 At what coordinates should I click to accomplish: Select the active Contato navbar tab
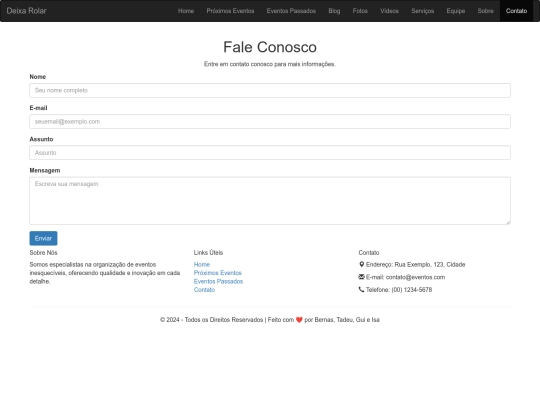tap(516, 11)
